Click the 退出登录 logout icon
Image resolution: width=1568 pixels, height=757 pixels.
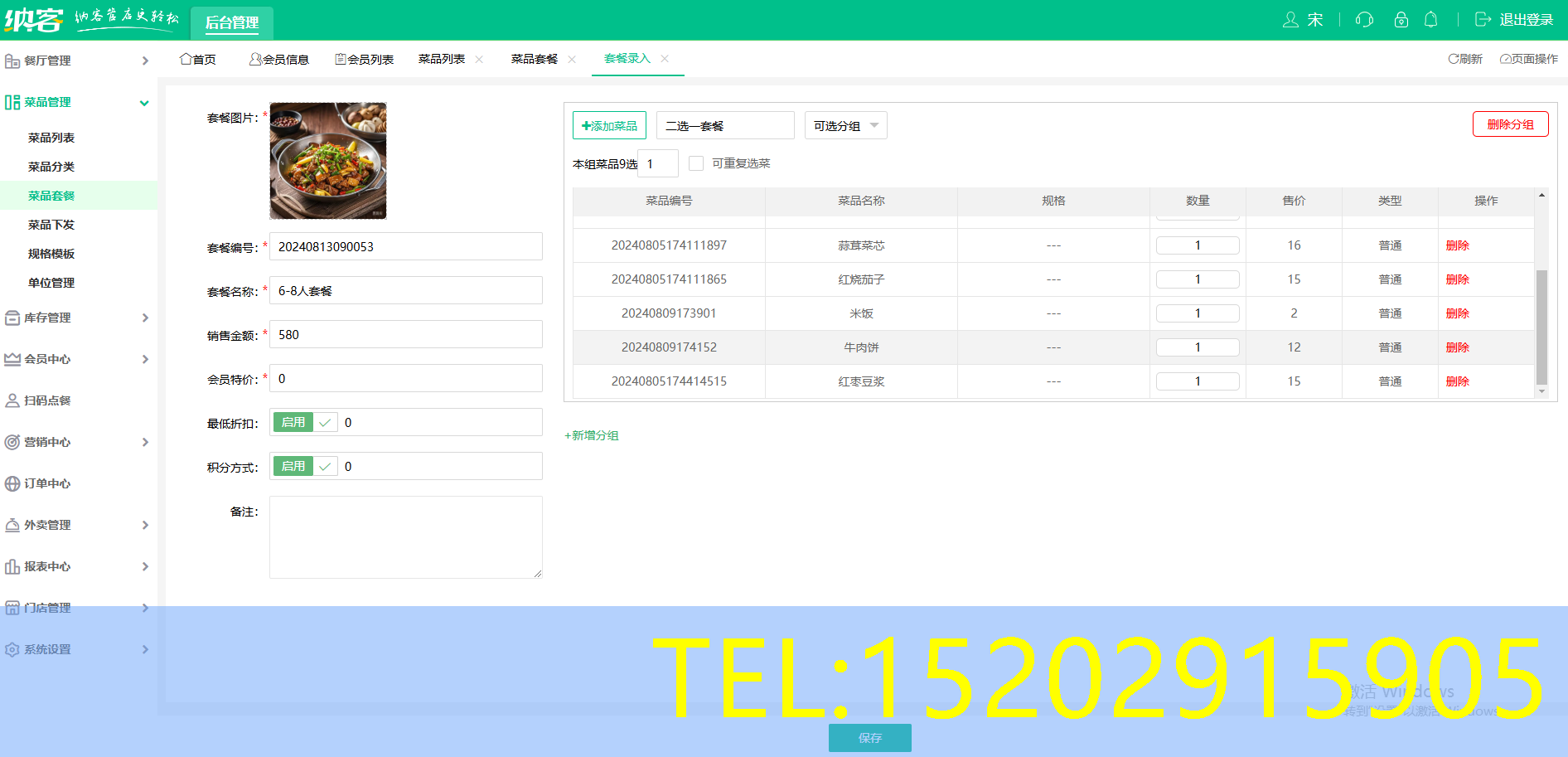(1483, 20)
